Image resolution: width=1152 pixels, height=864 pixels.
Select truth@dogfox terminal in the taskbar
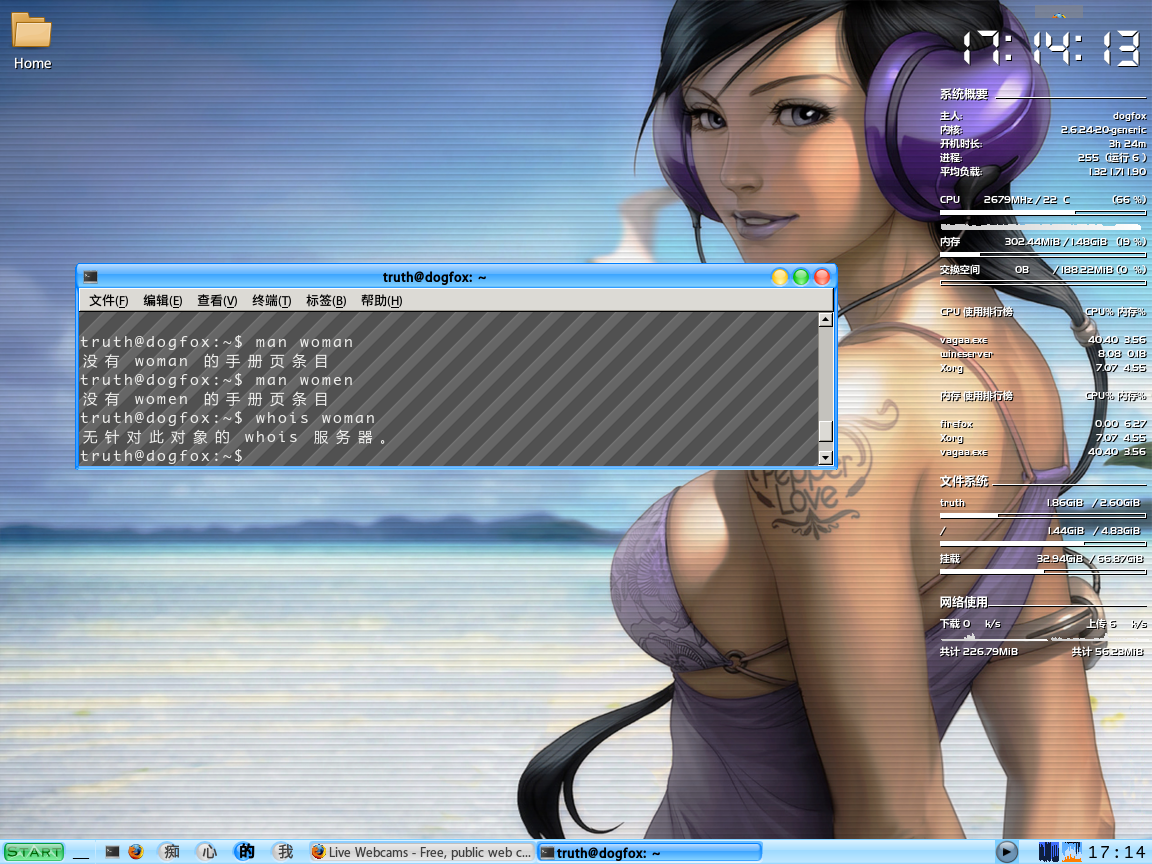[x=649, y=852]
